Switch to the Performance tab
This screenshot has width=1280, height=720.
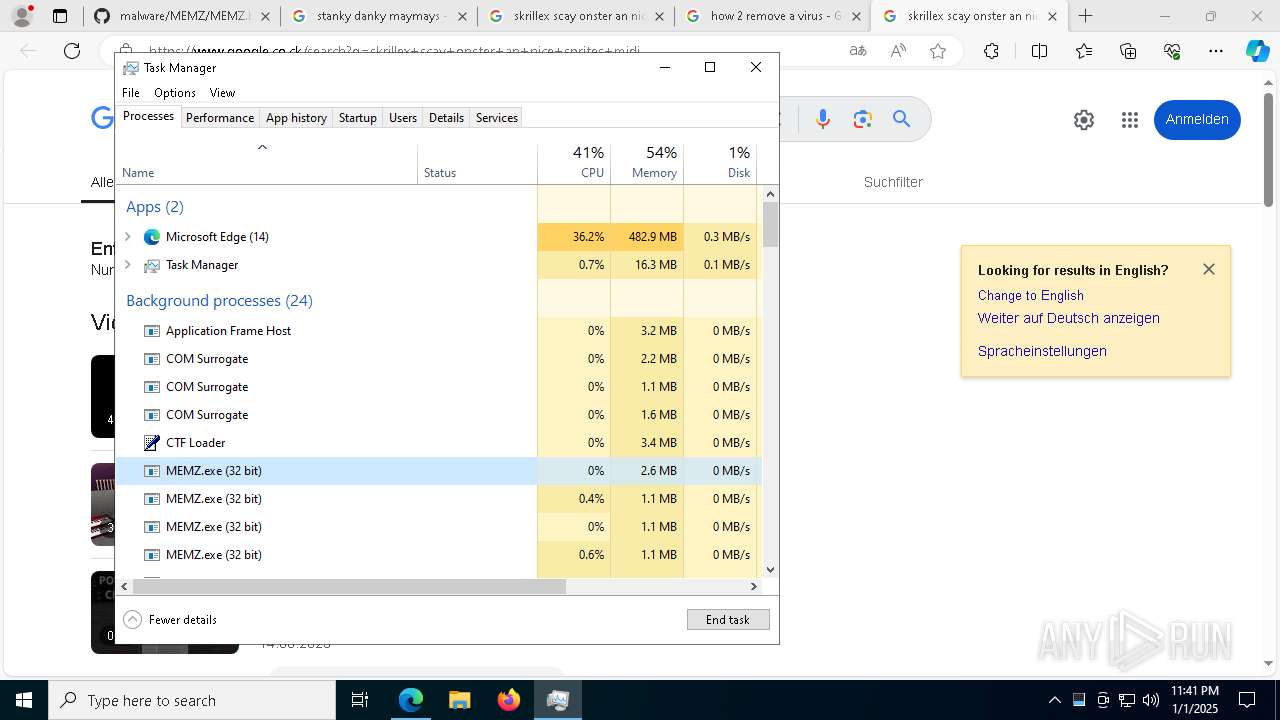pos(220,118)
